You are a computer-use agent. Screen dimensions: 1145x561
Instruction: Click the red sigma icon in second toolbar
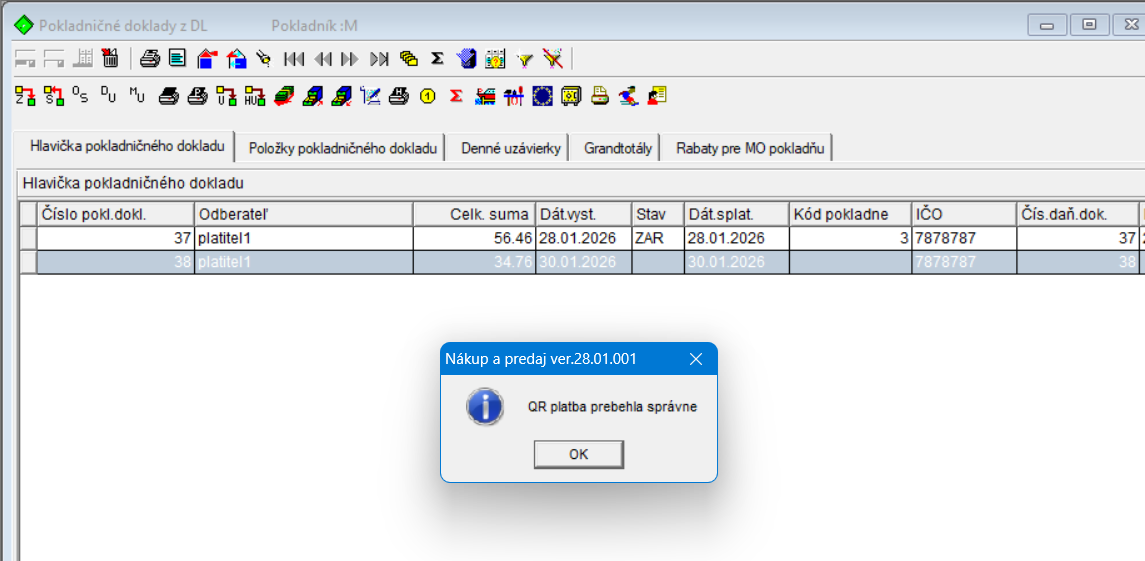coord(456,96)
